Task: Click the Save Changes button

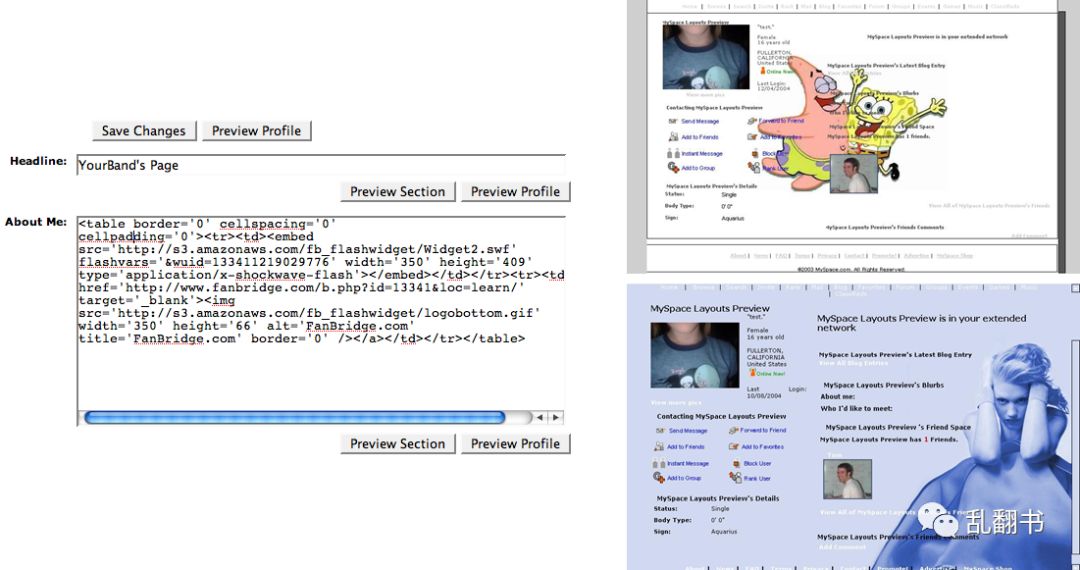Action: pyautogui.click(x=144, y=131)
